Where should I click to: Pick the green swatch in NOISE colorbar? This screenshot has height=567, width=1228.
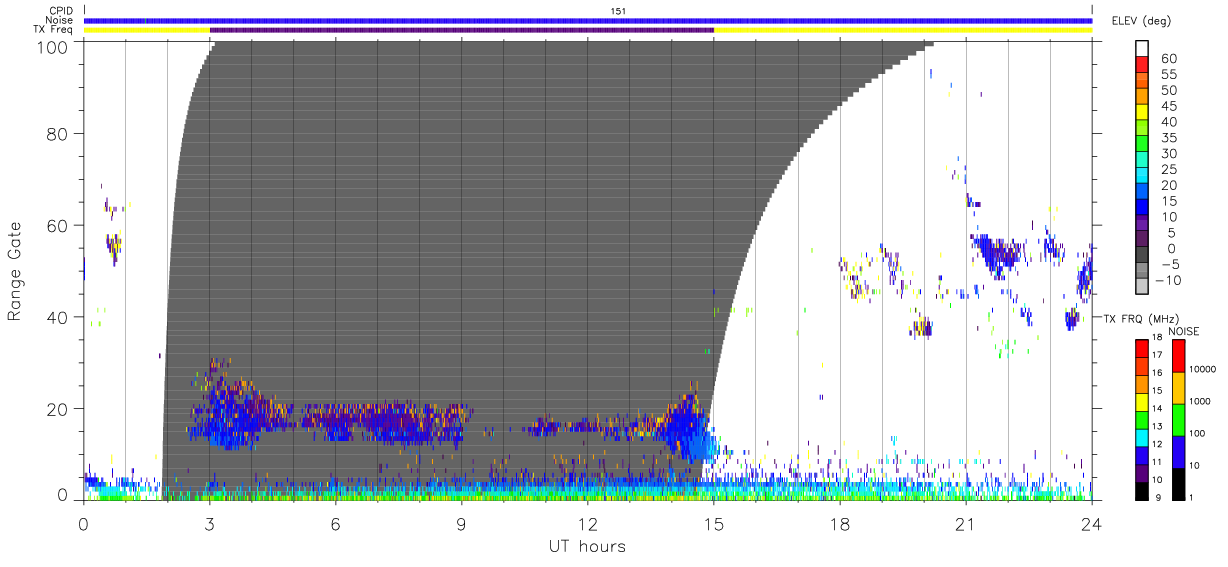point(1178,419)
